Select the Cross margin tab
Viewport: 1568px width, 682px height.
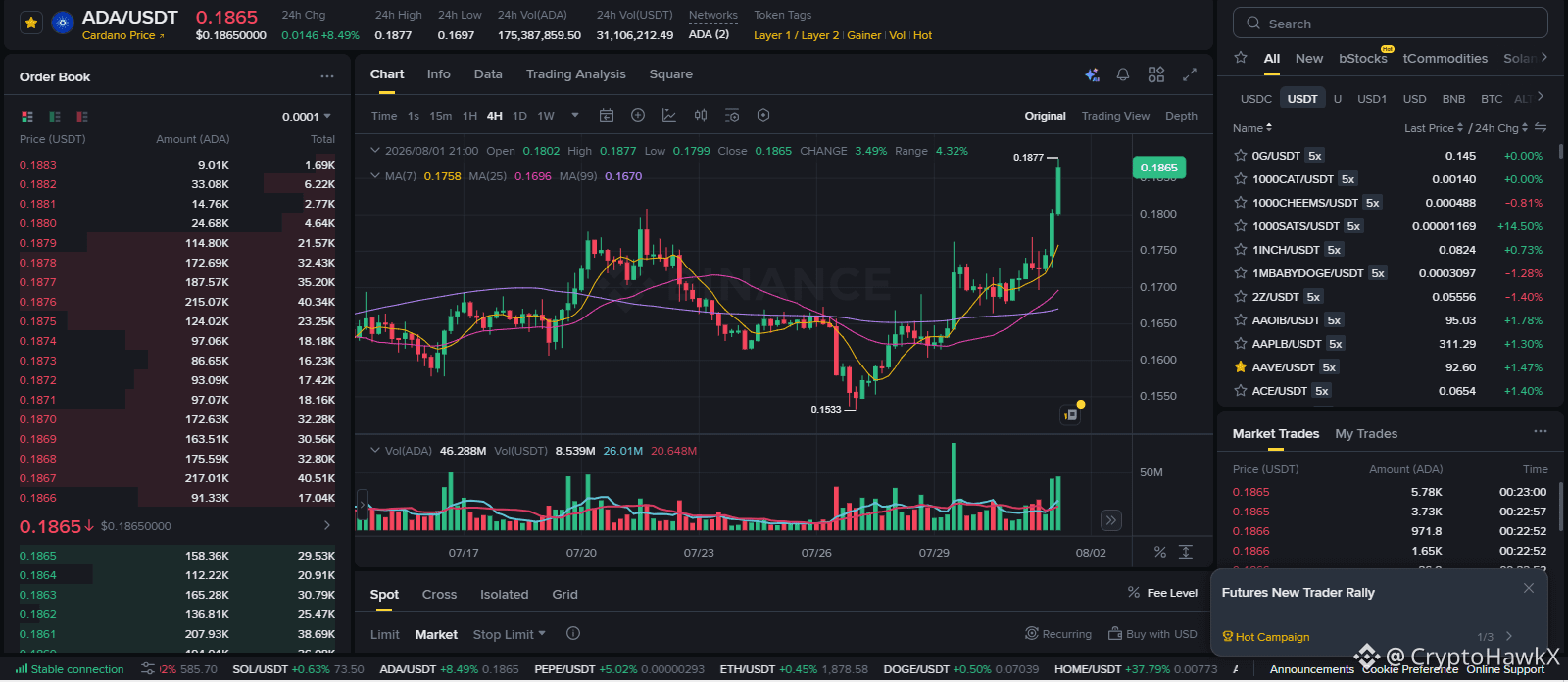439,594
